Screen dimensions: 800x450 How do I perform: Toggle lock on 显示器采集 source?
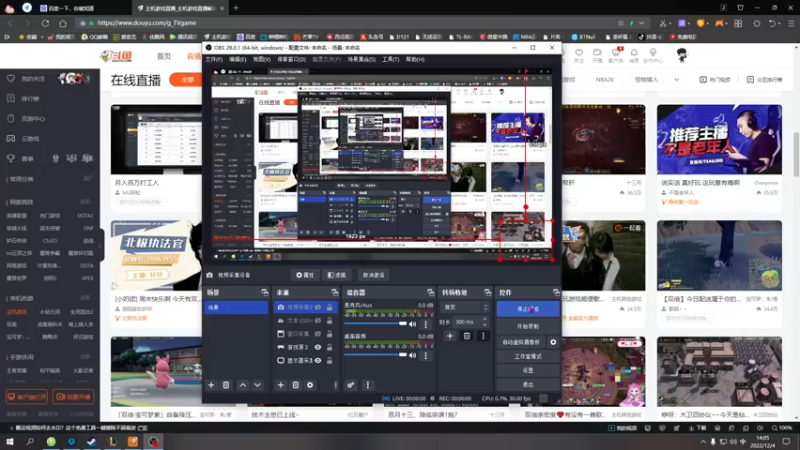330,360
